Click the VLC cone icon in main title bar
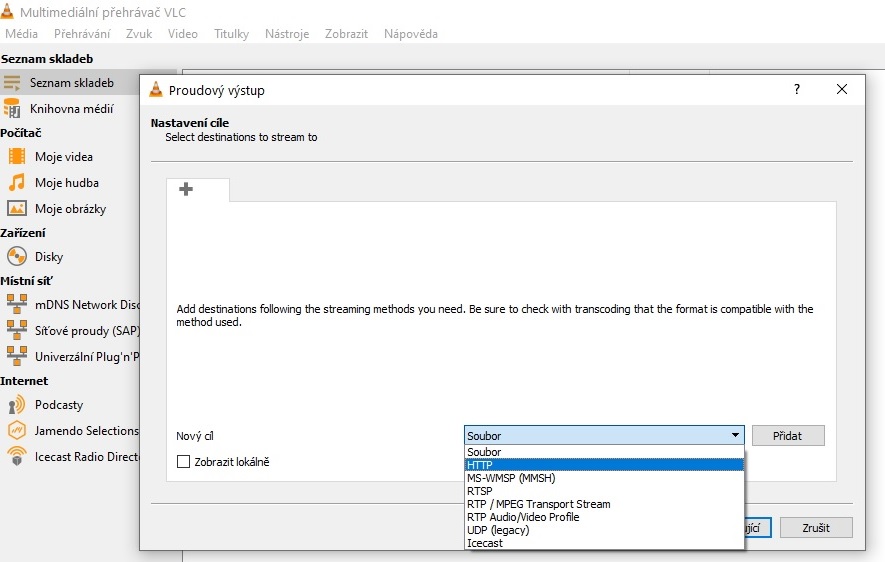The height and width of the screenshot is (562, 885). [7, 11]
